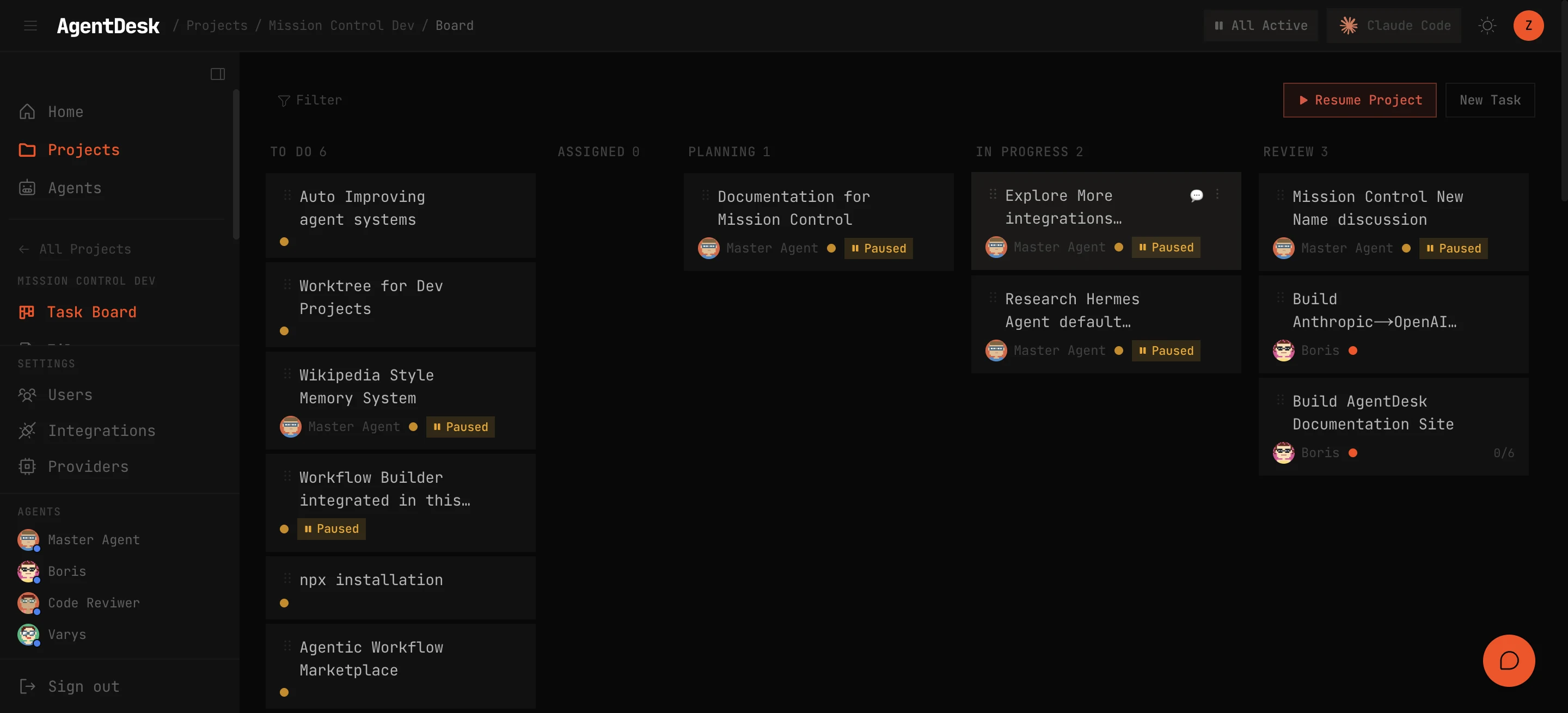Click Mission Control Dev breadcrumb
The width and height of the screenshot is (1568, 713).
(341, 26)
